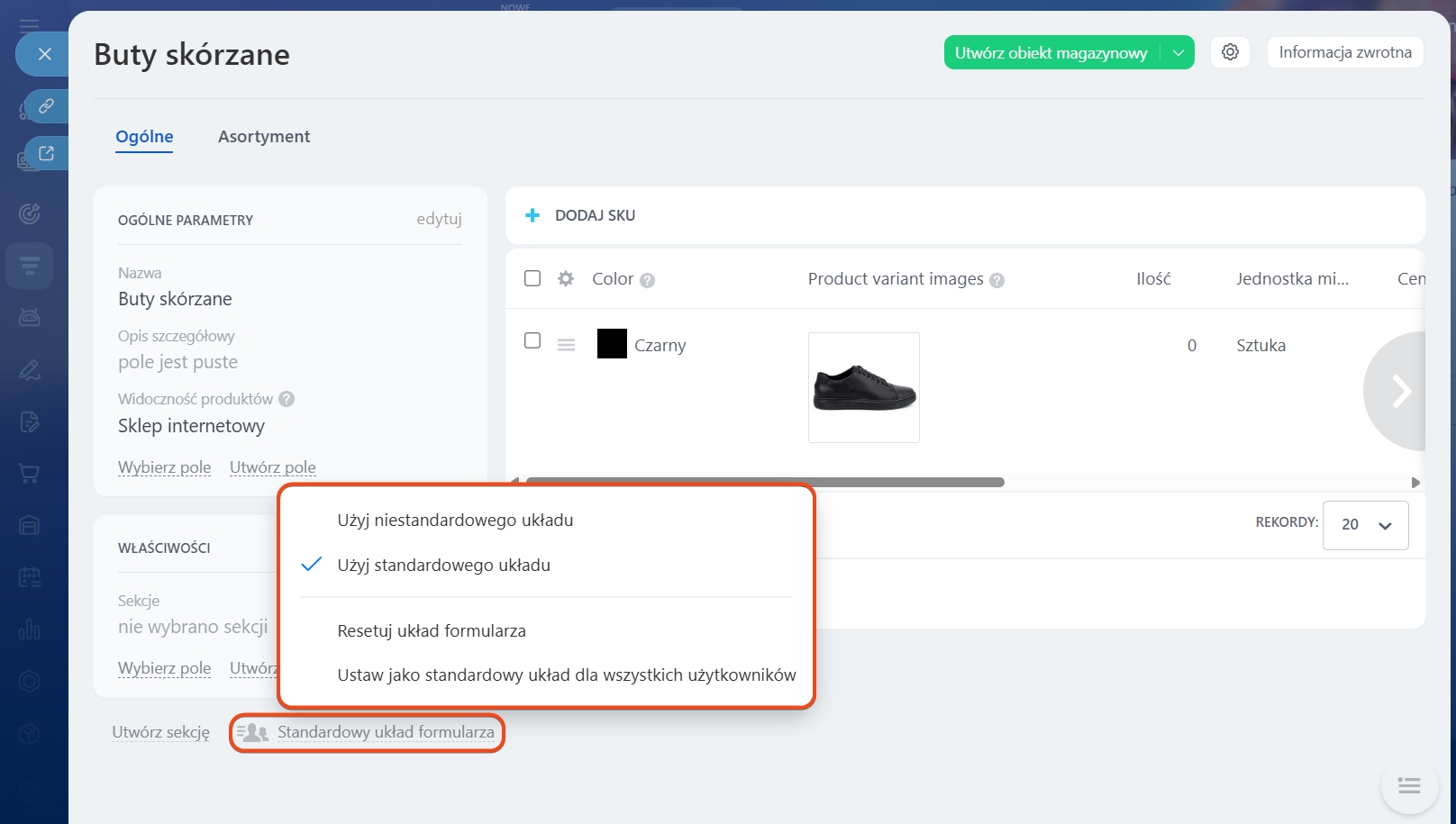The height and width of the screenshot is (824, 1456).
Task: Open Standardowy układ formularza menu
Action: point(385,732)
